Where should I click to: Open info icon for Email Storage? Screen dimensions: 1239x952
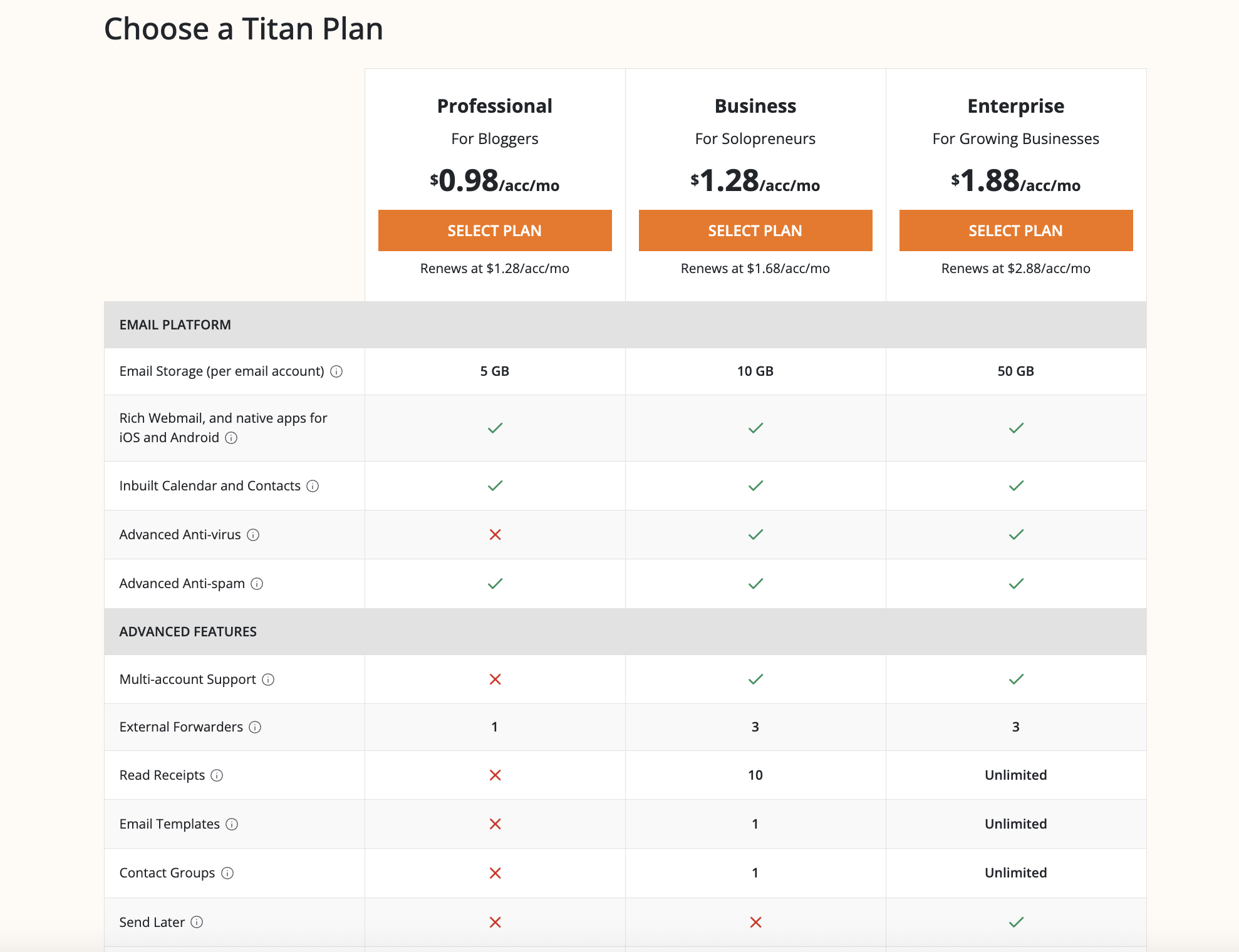tap(336, 371)
